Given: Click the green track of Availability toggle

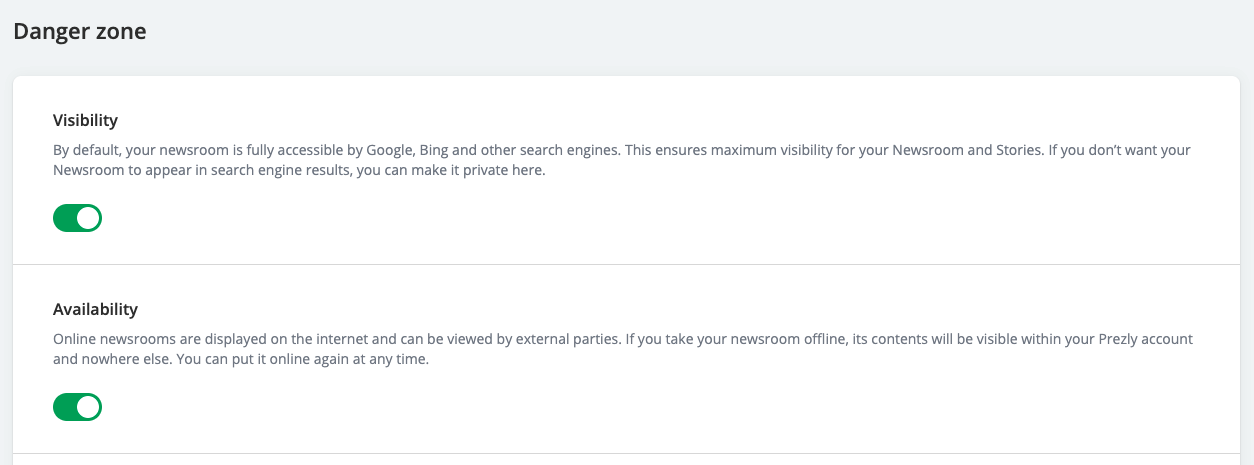Looking at the screenshot, I should [x=65, y=407].
